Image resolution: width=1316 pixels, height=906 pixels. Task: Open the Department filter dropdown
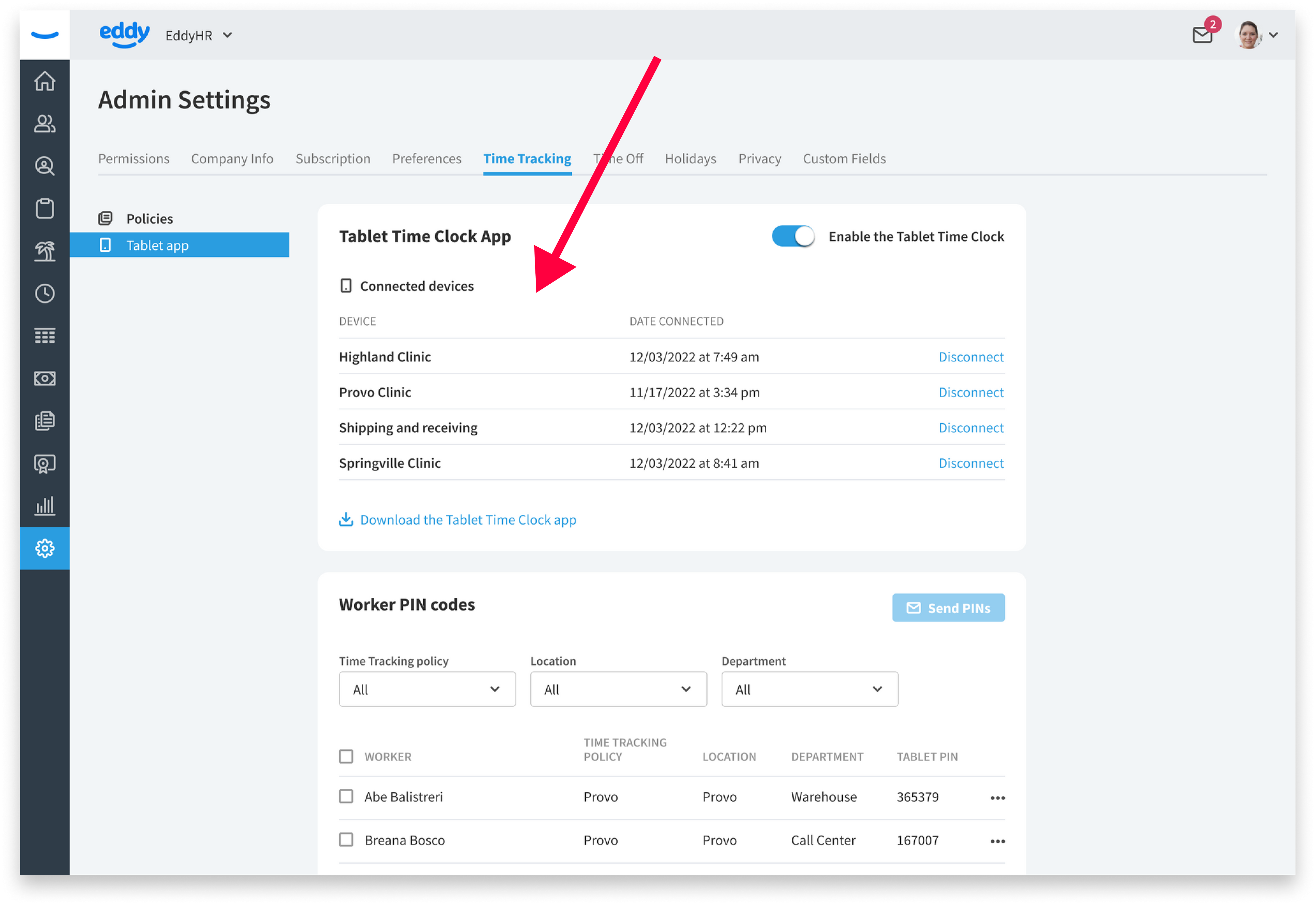tap(809, 689)
